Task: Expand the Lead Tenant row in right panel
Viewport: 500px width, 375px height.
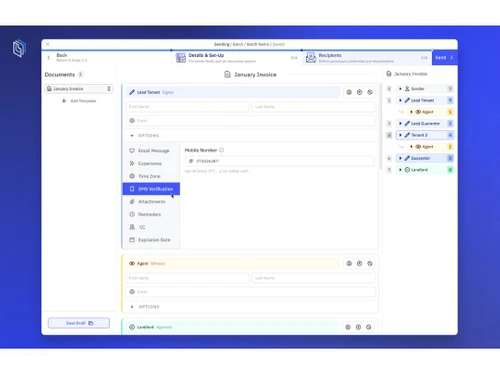Action: [400, 100]
